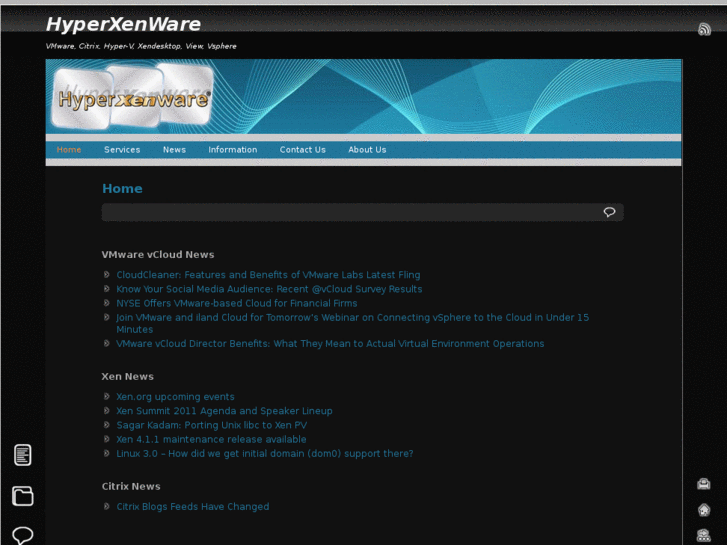Click the printer icon at right edge
727x545 pixels.
[704, 484]
